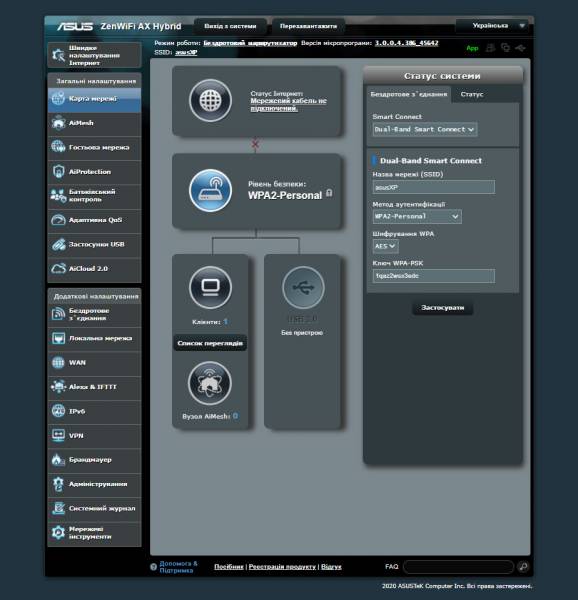Open the Parental Controls sidebar item
The height and width of the screenshot is (600, 578).
[94, 196]
